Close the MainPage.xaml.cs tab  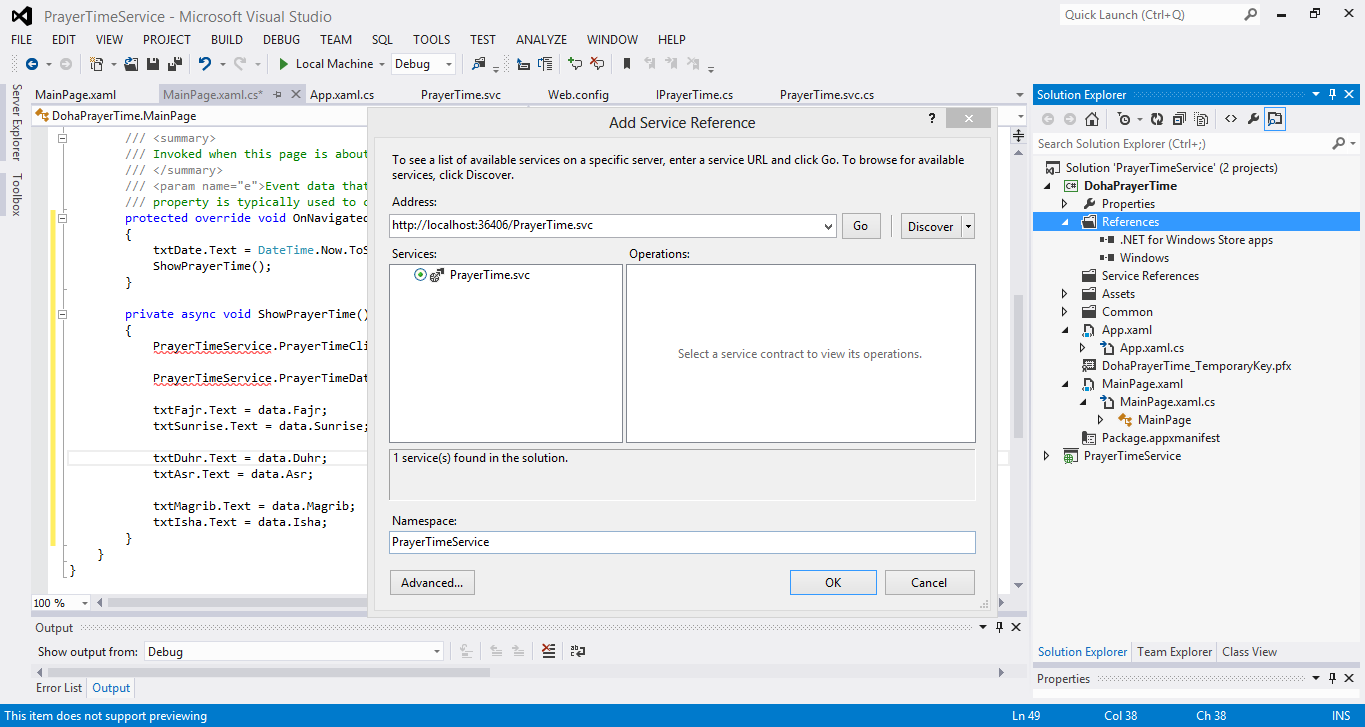click(295, 95)
